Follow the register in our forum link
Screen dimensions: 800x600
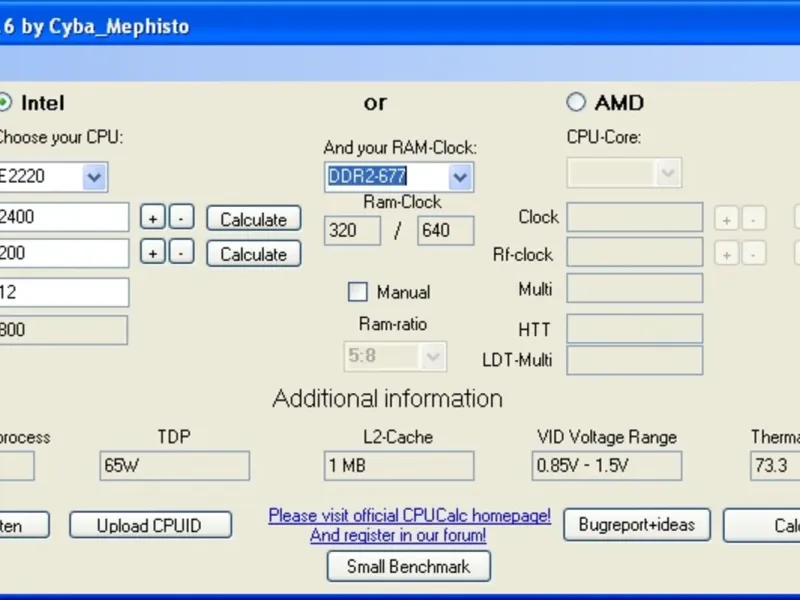(x=398, y=535)
